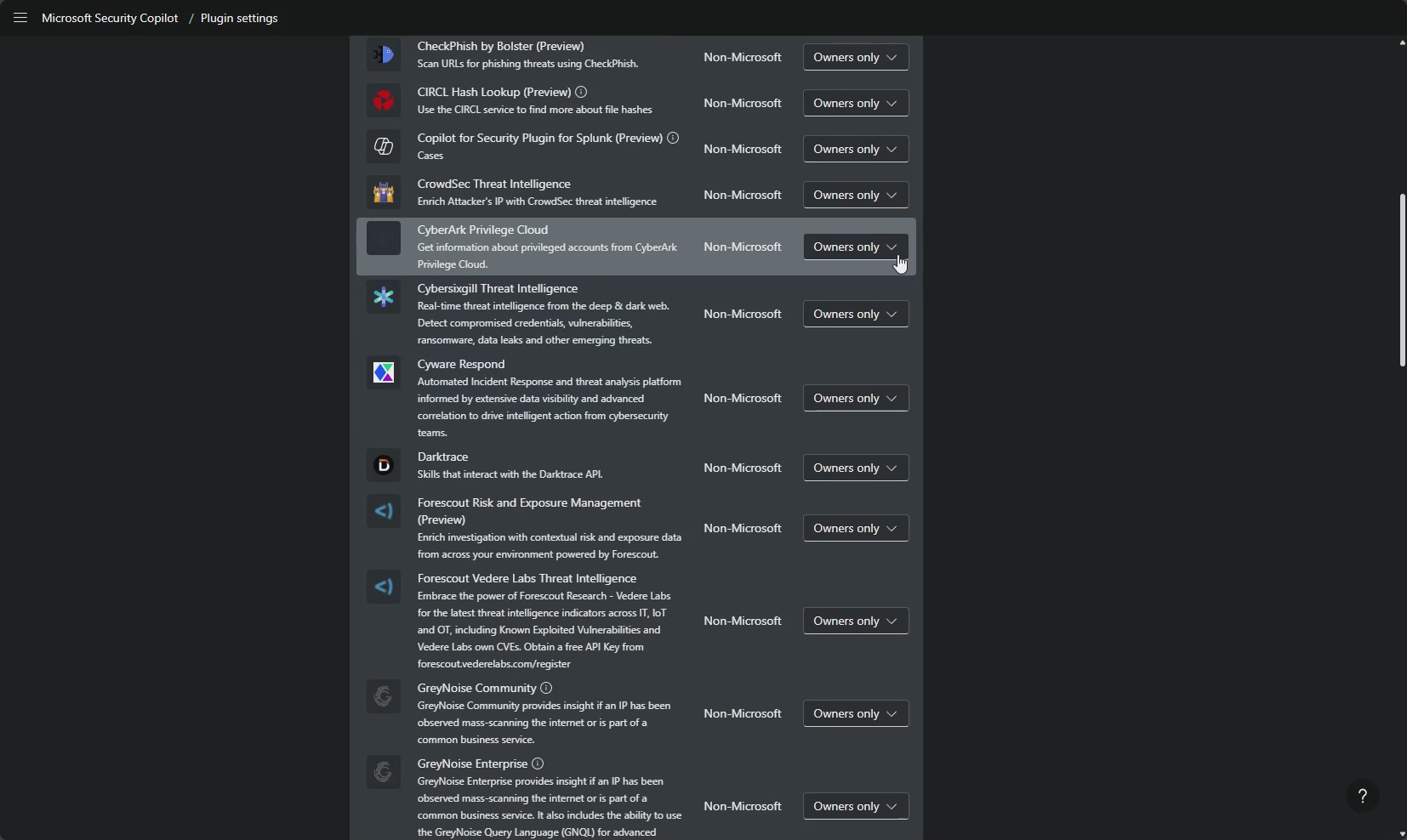This screenshot has width=1407, height=840.
Task: Click info icon beside Splunk plugin
Action: 673,138
